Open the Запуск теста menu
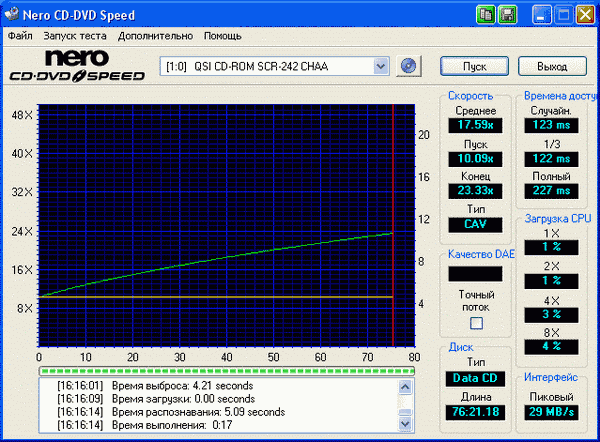 point(73,35)
